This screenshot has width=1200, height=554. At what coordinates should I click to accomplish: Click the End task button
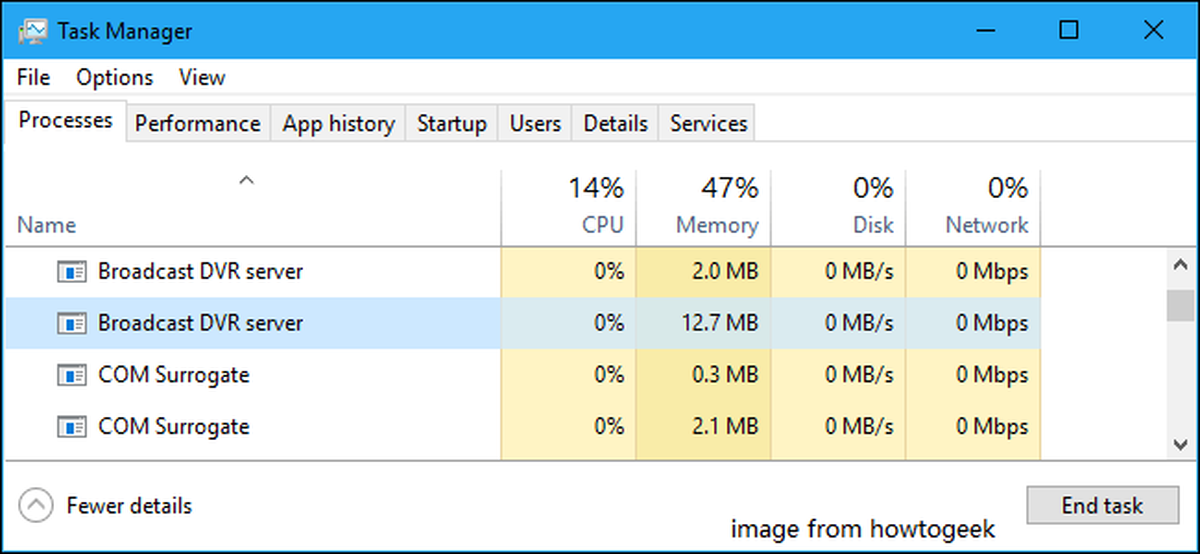tap(1102, 506)
